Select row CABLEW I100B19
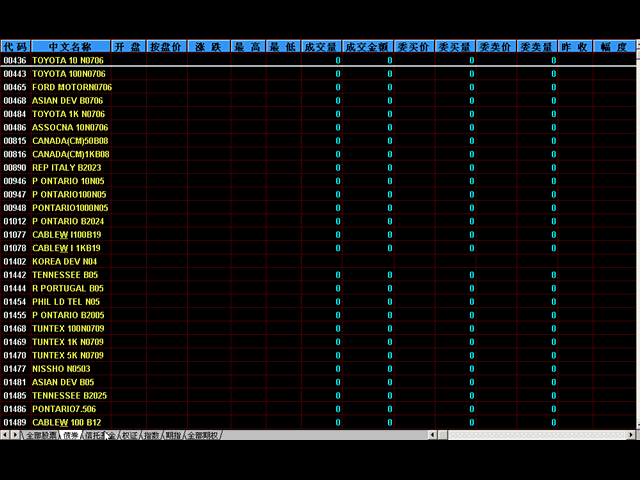 318,235
